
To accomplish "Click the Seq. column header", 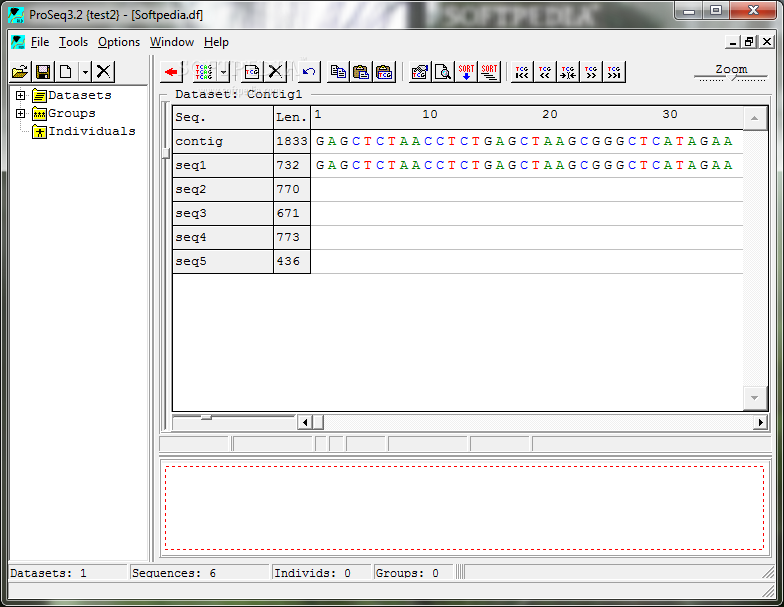I will pyautogui.click(x=223, y=118).
